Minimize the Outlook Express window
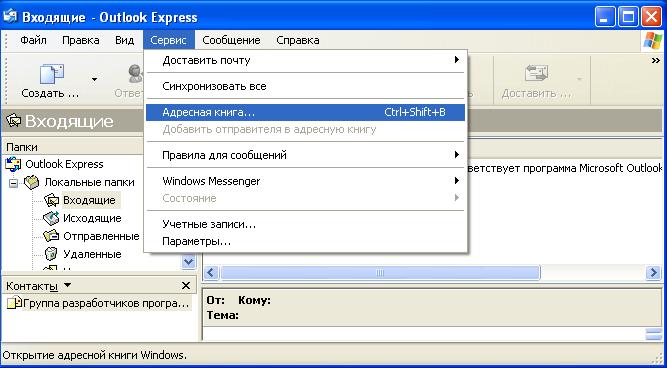The image size is (667, 368). [606, 17]
